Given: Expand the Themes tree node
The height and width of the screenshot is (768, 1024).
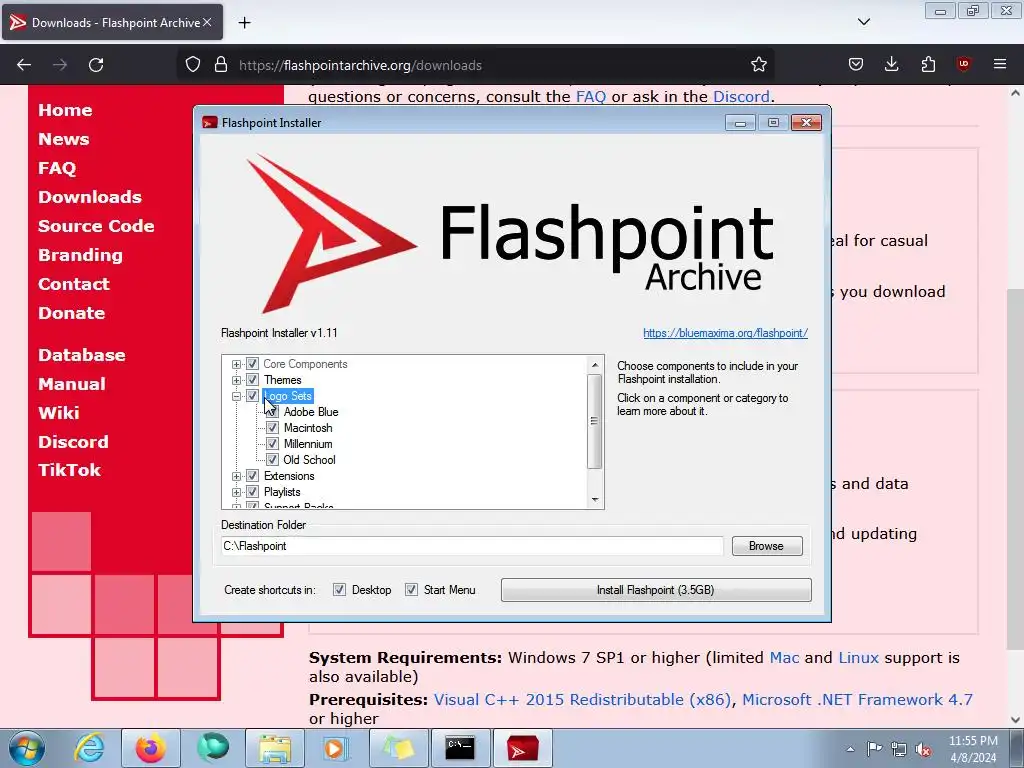Looking at the screenshot, I should coord(236,380).
